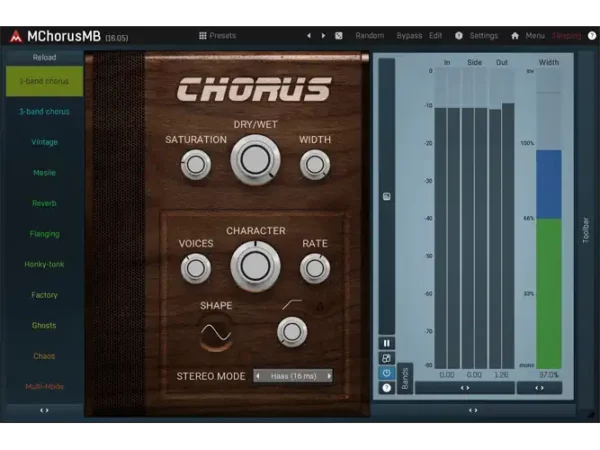Click Random button

coord(370,36)
